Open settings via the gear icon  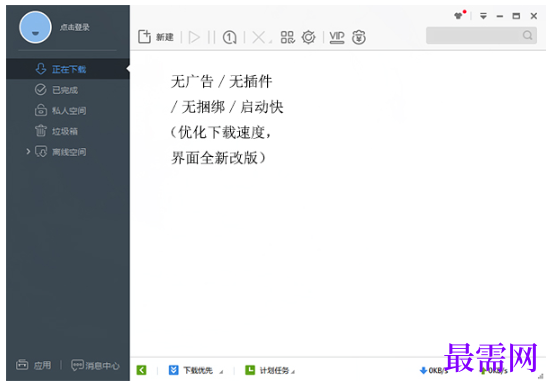click(x=308, y=37)
